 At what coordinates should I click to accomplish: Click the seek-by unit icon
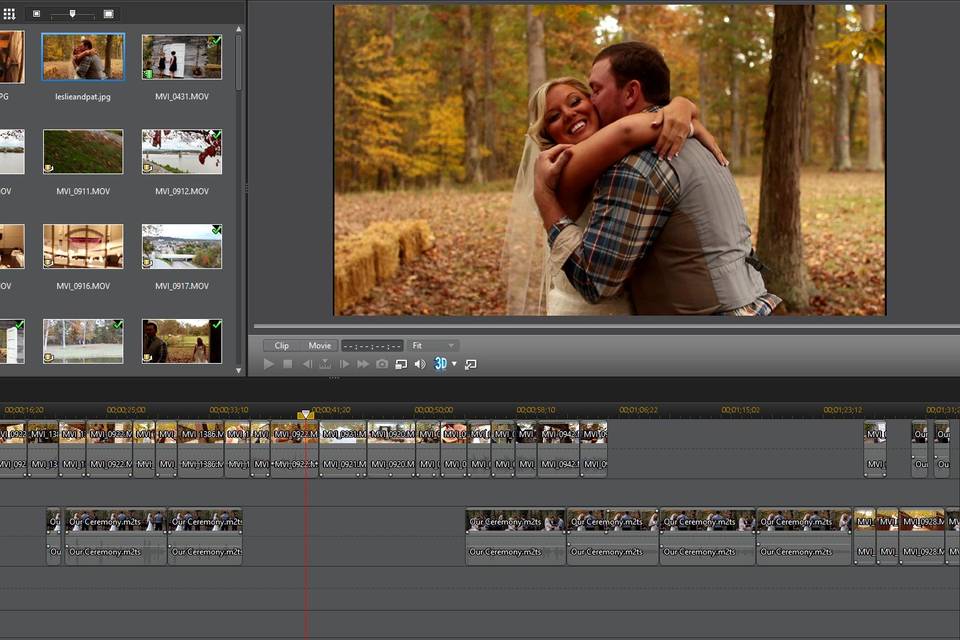tap(325, 364)
